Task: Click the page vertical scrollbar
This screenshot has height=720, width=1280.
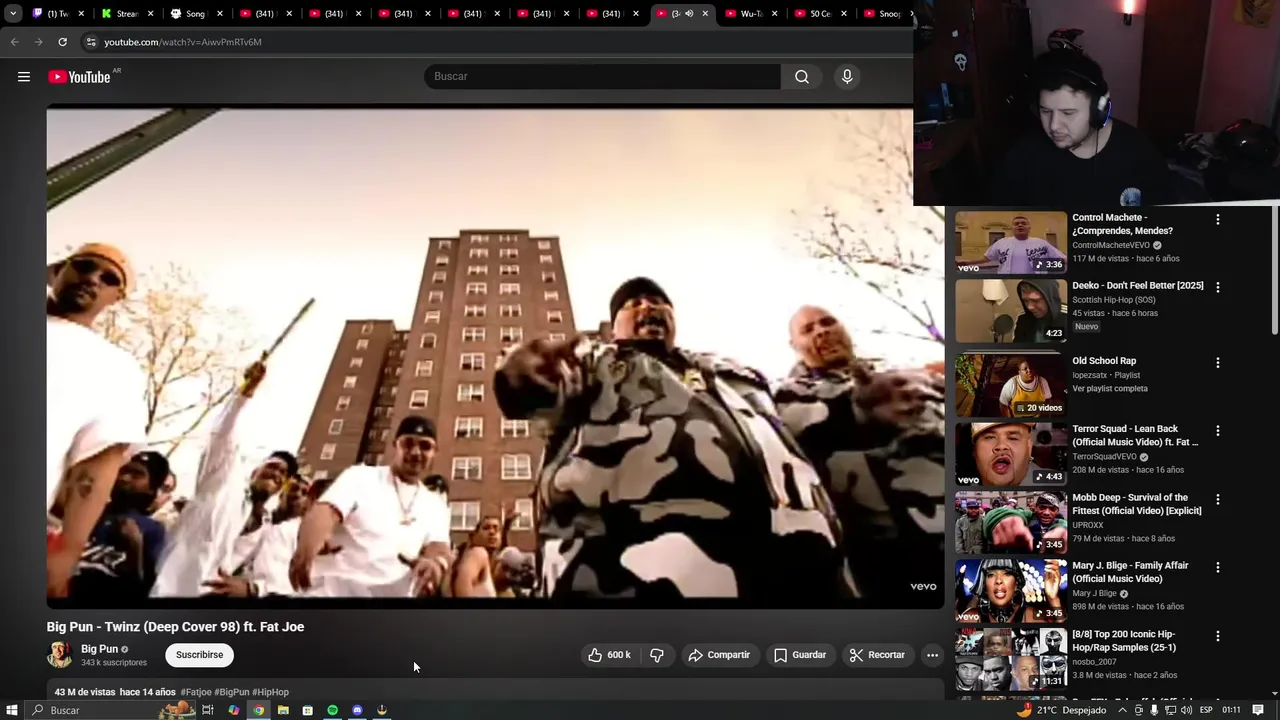Action: pyautogui.click(x=1274, y=270)
